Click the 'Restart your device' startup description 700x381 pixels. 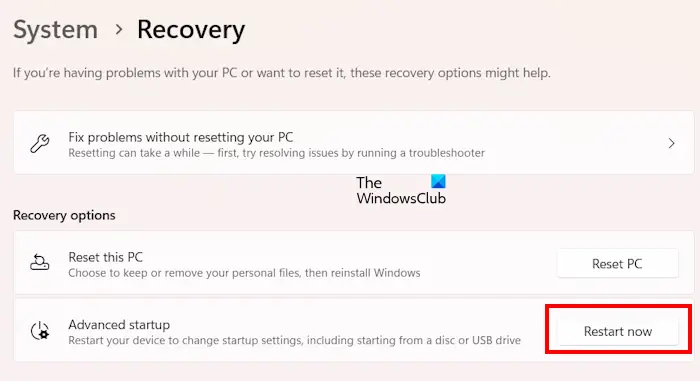pos(295,340)
